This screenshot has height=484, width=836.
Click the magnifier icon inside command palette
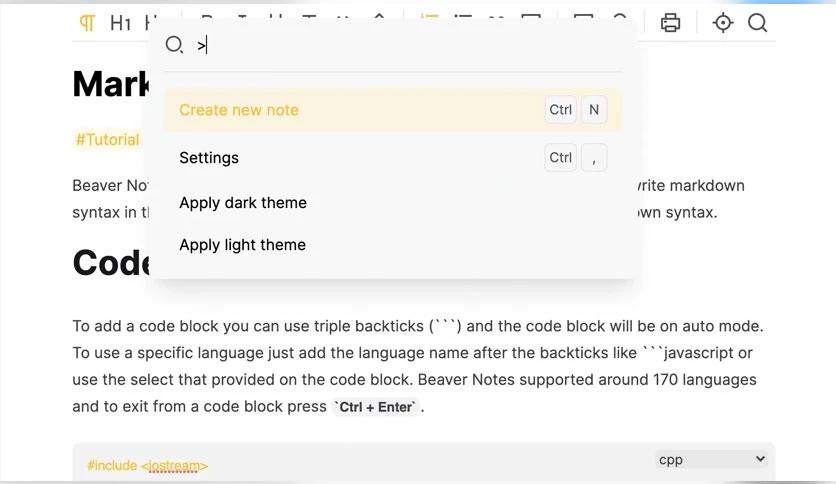coord(174,45)
